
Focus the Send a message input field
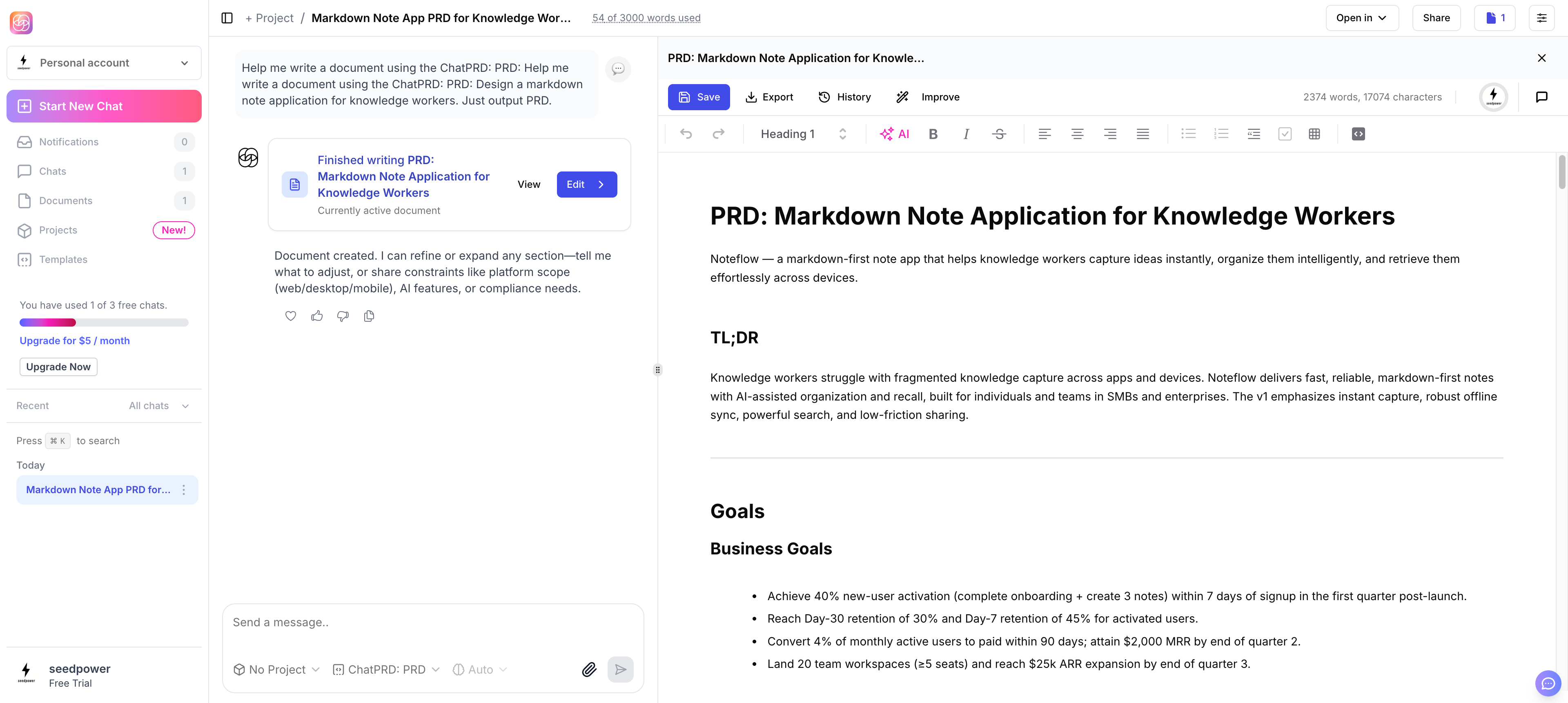click(x=432, y=623)
